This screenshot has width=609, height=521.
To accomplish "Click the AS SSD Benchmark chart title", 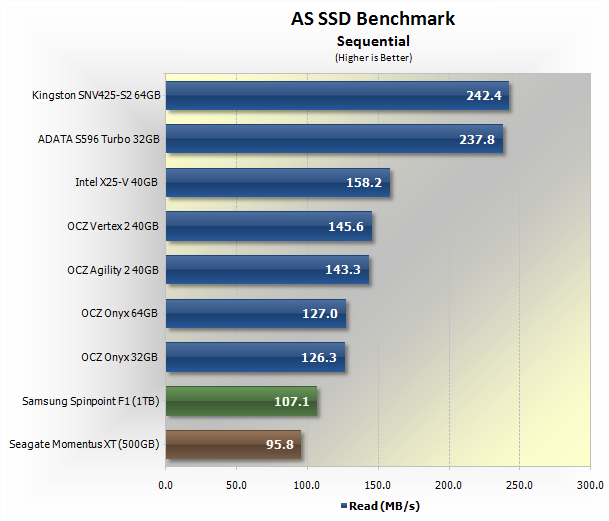I will point(373,19).
